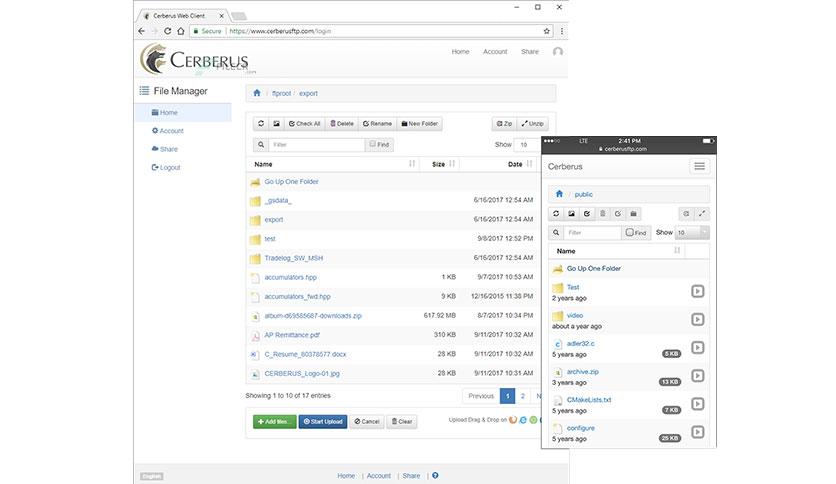Refresh the desktop file list

click(261, 124)
